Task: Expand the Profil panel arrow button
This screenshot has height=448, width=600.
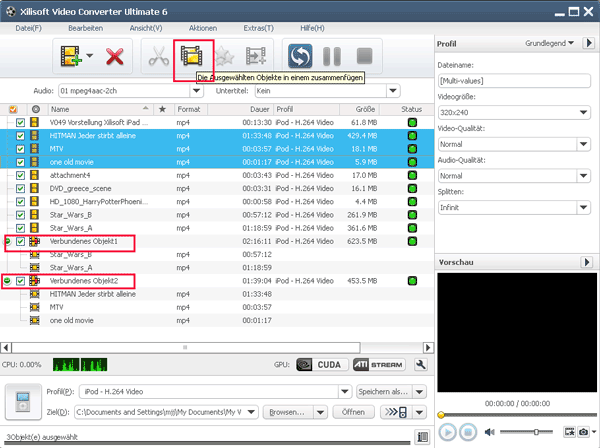Action: pyautogui.click(x=589, y=43)
